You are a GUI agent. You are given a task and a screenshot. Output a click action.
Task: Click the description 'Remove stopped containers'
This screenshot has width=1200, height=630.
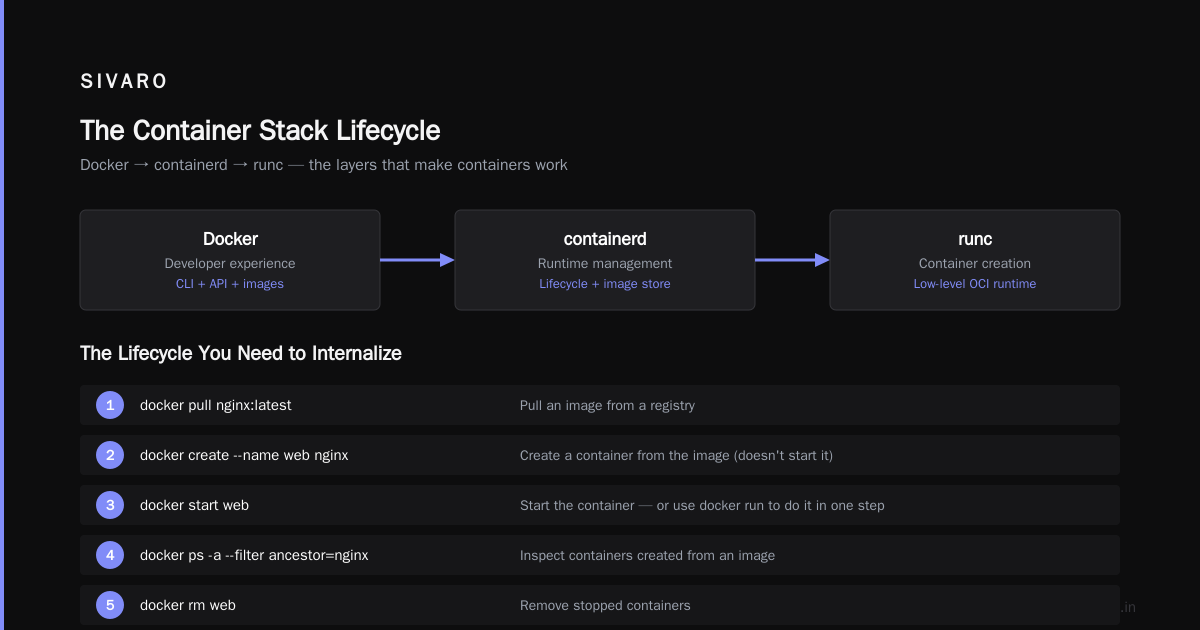click(605, 606)
